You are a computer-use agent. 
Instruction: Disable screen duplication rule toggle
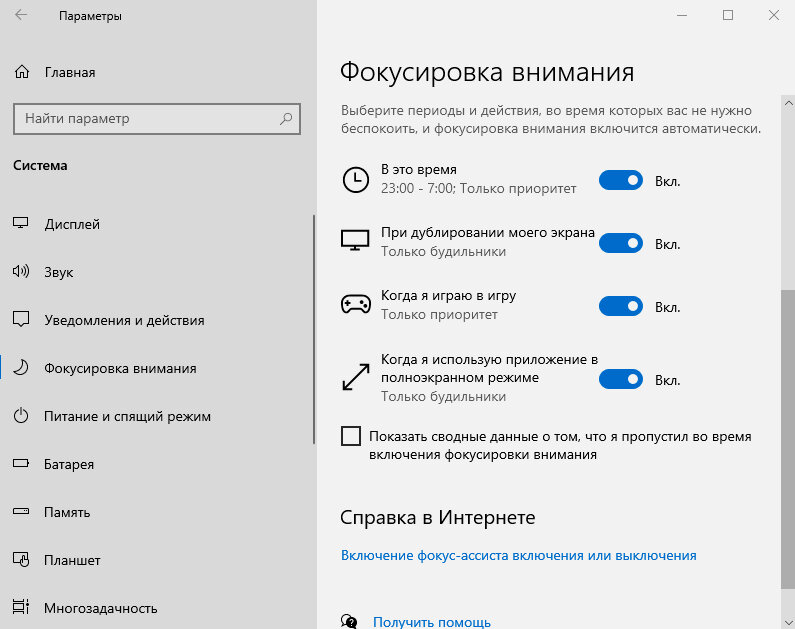tap(621, 243)
